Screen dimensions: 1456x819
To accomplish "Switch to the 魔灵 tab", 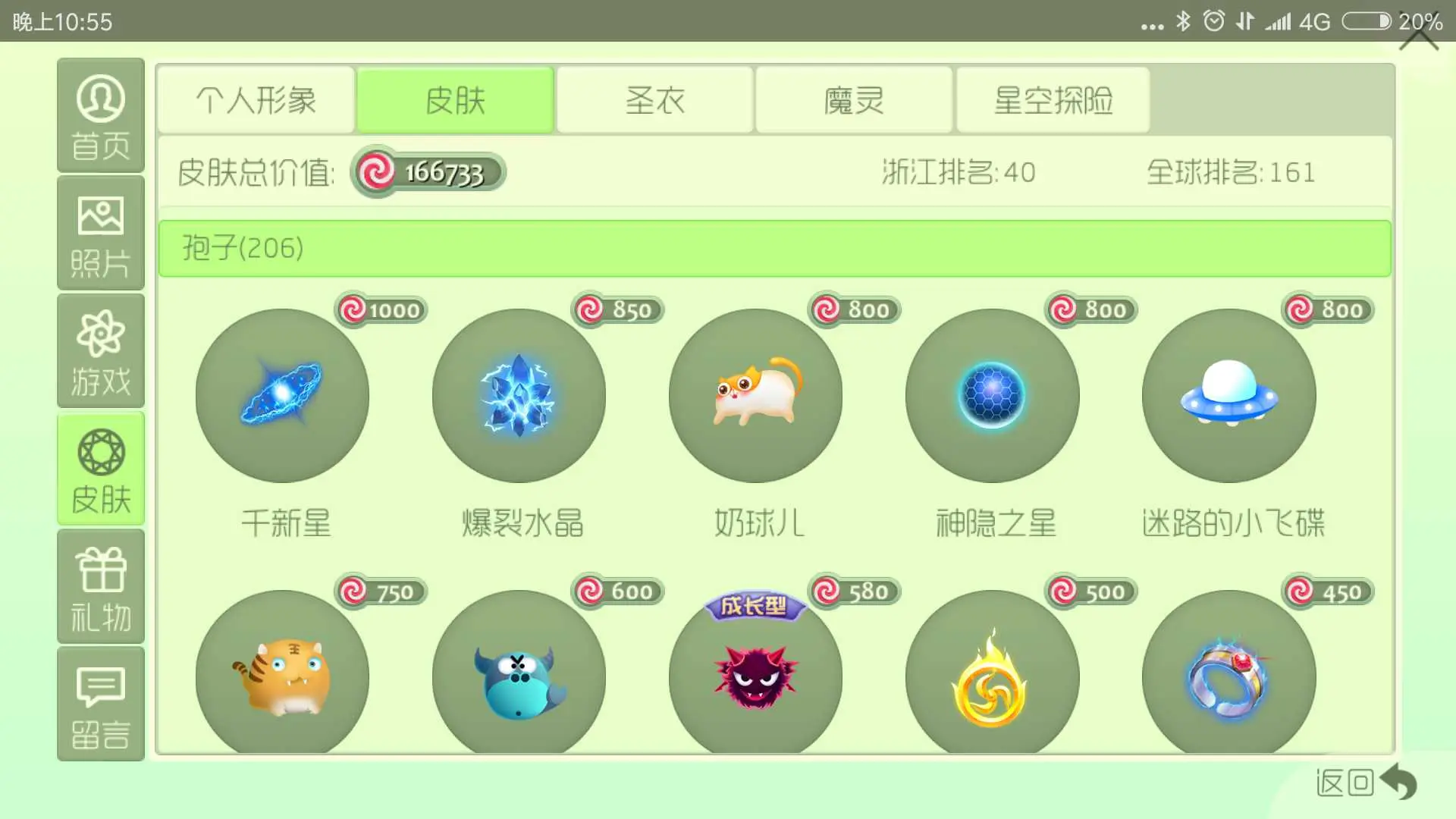I will point(854,100).
